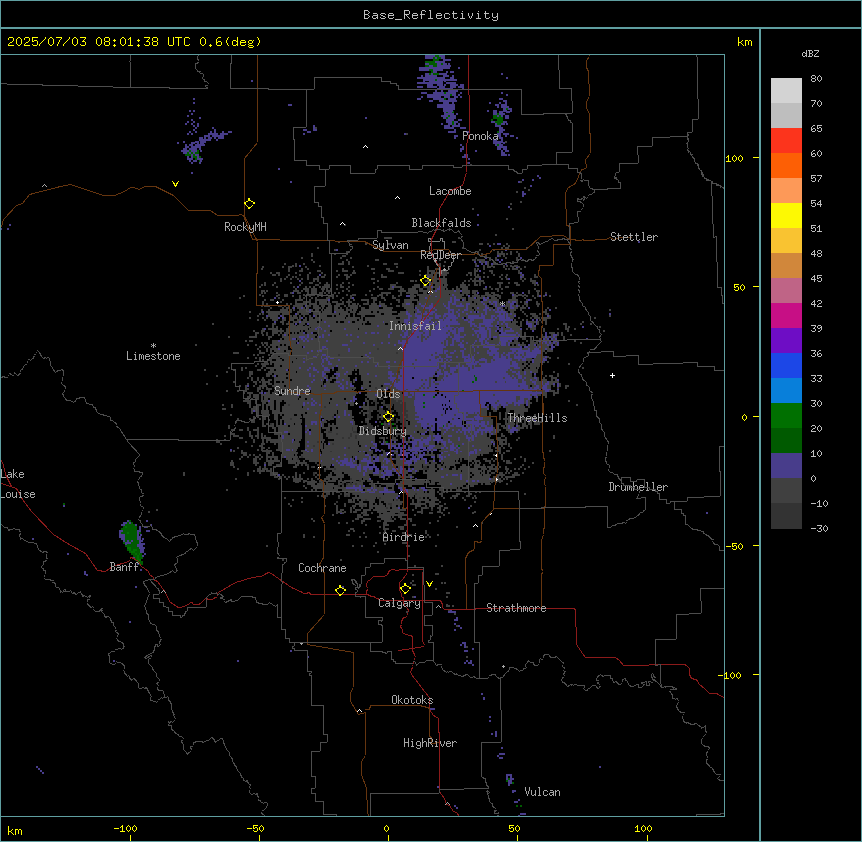
Task: Click the 50 tick on bottom km axis
Action: coord(514,828)
